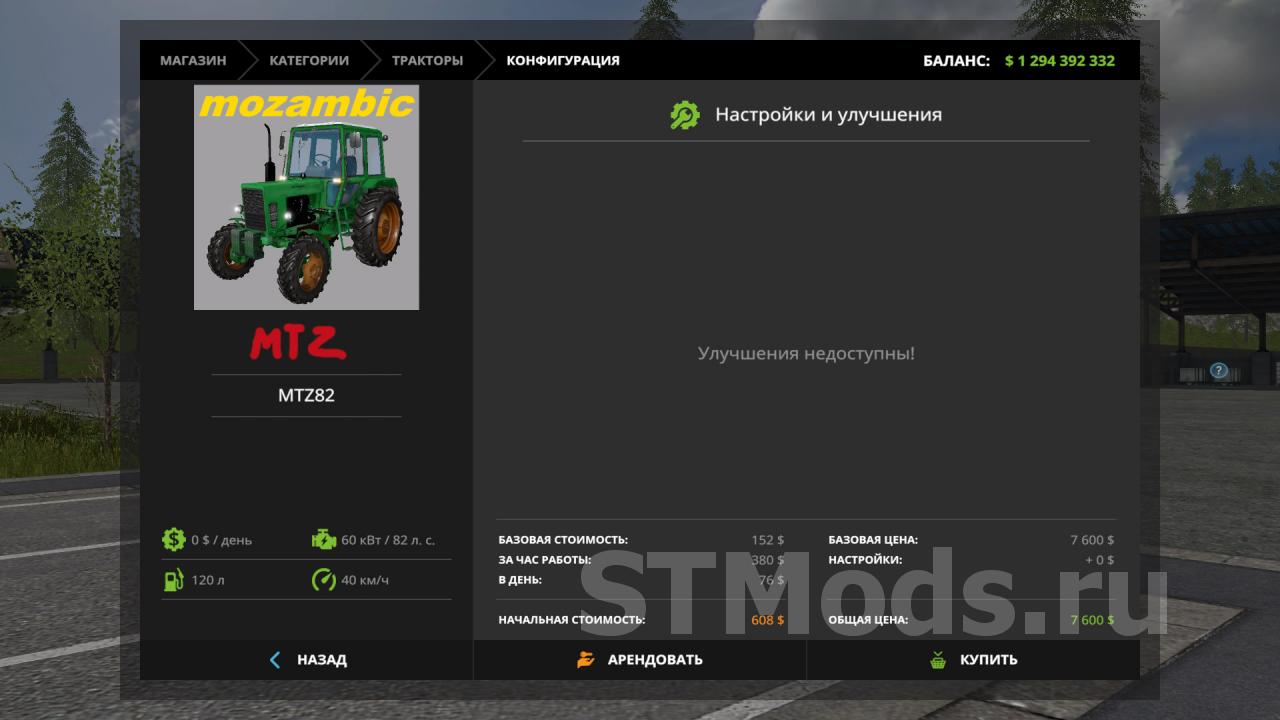Image resolution: width=1280 pixels, height=720 pixels.
Task: Click the Улучшения недоступны! message
Action: click(x=806, y=353)
